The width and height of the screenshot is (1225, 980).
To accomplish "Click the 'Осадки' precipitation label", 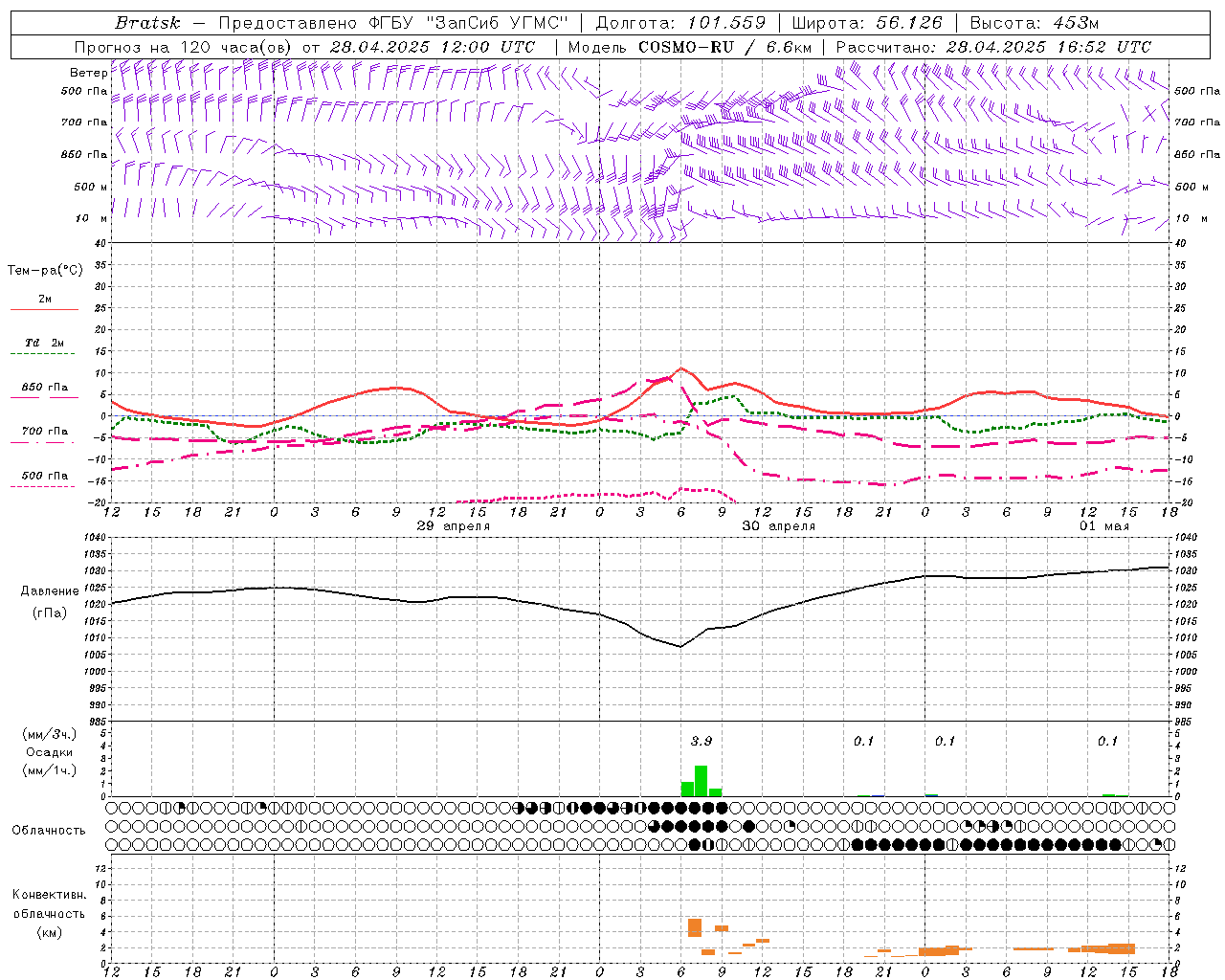I will (x=50, y=752).
